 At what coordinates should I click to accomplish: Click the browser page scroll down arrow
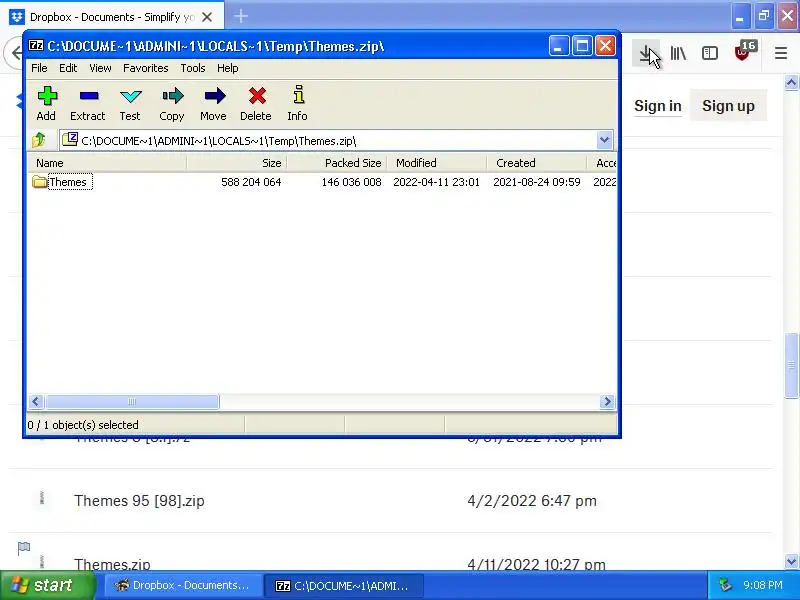[791, 562]
